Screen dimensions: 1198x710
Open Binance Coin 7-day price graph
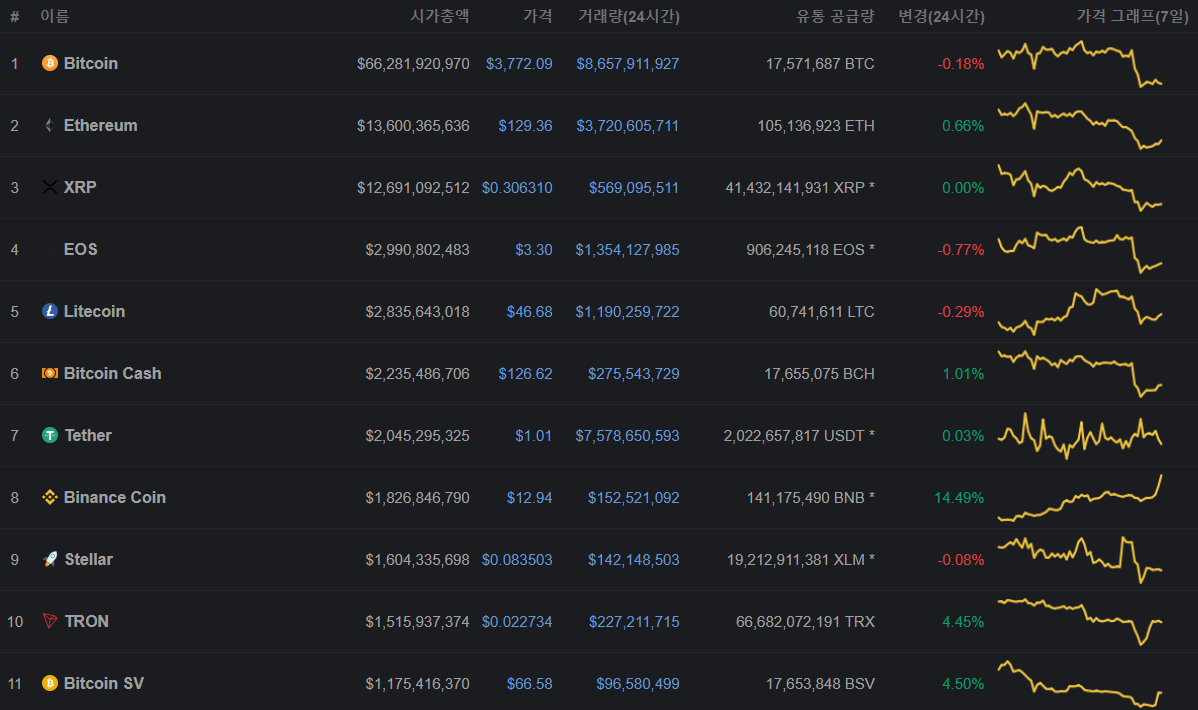[x=1080, y=498]
